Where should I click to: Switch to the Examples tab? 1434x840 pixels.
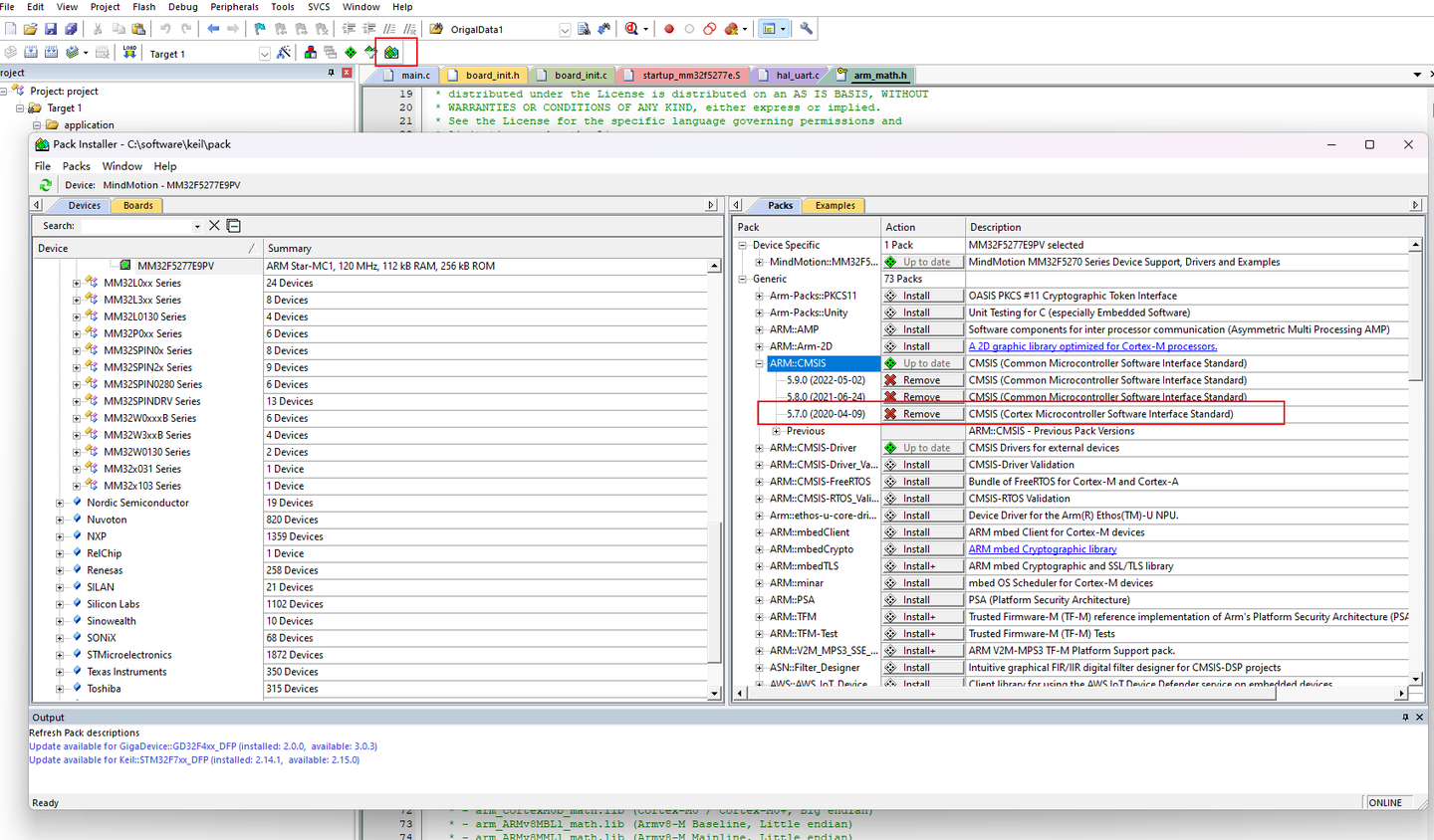pyautogui.click(x=835, y=206)
